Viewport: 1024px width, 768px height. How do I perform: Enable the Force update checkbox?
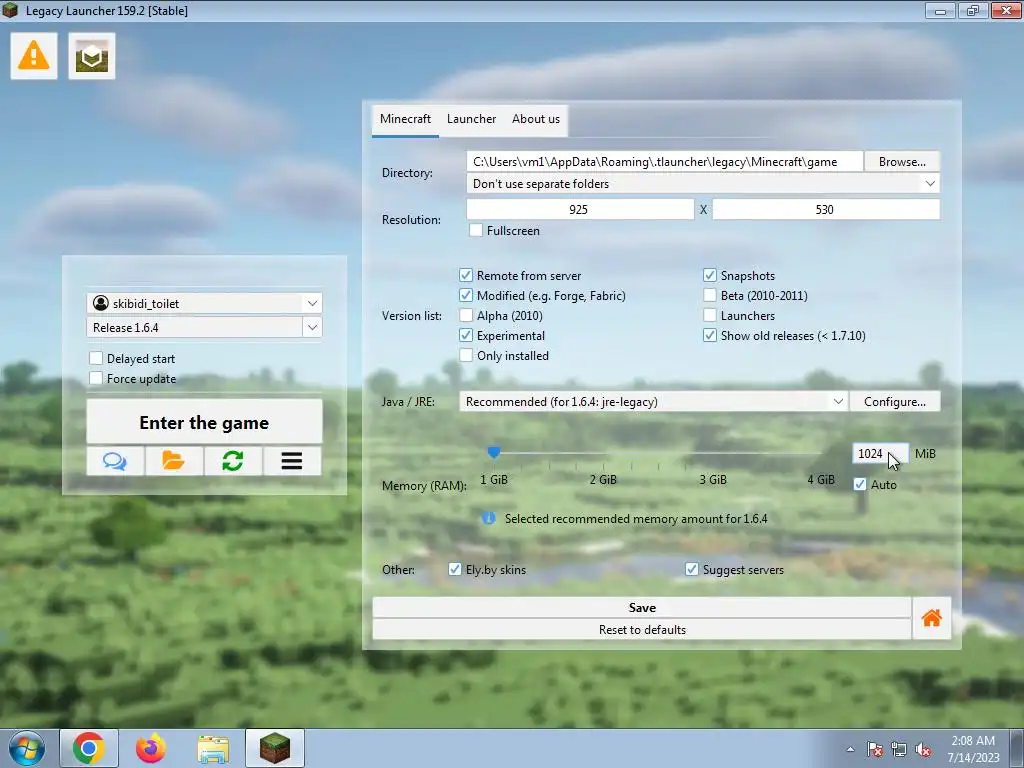pos(95,379)
